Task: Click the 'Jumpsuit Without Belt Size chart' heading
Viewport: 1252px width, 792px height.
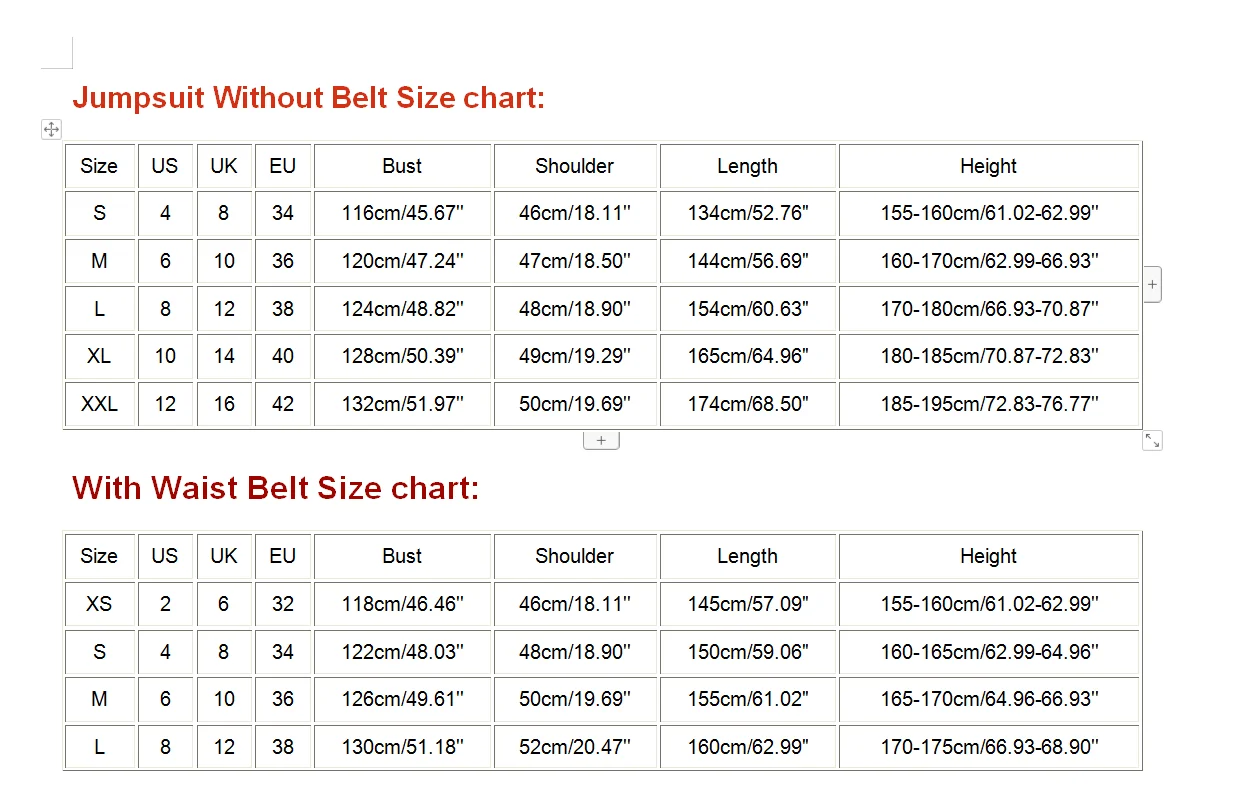Action: click(308, 98)
